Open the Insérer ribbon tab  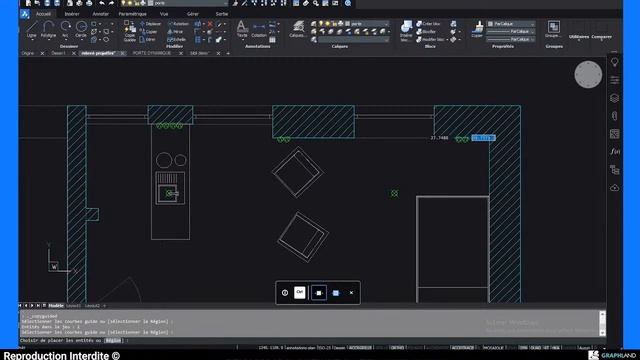(x=72, y=14)
